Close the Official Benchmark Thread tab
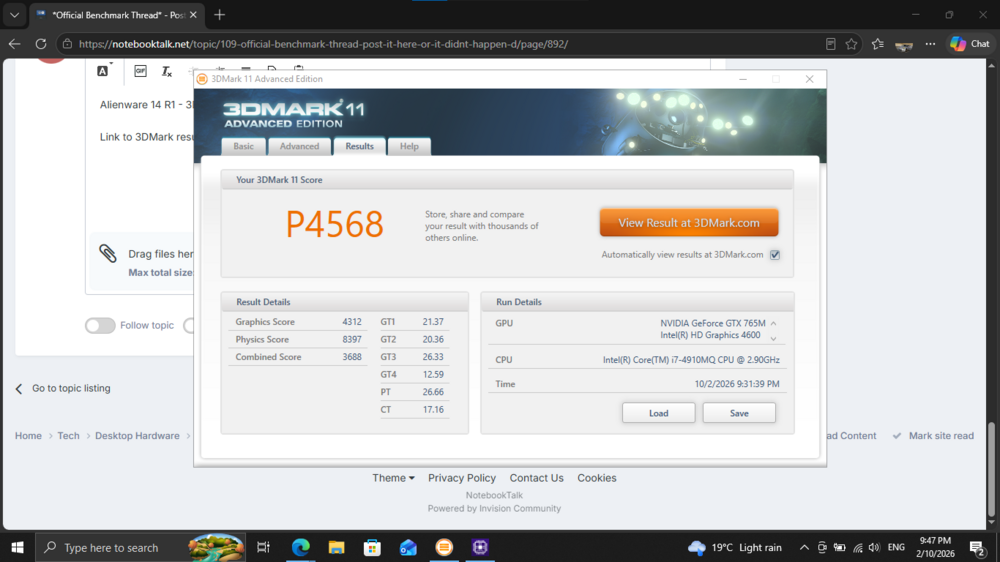This screenshot has width=1000, height=562. pos(193,15)
